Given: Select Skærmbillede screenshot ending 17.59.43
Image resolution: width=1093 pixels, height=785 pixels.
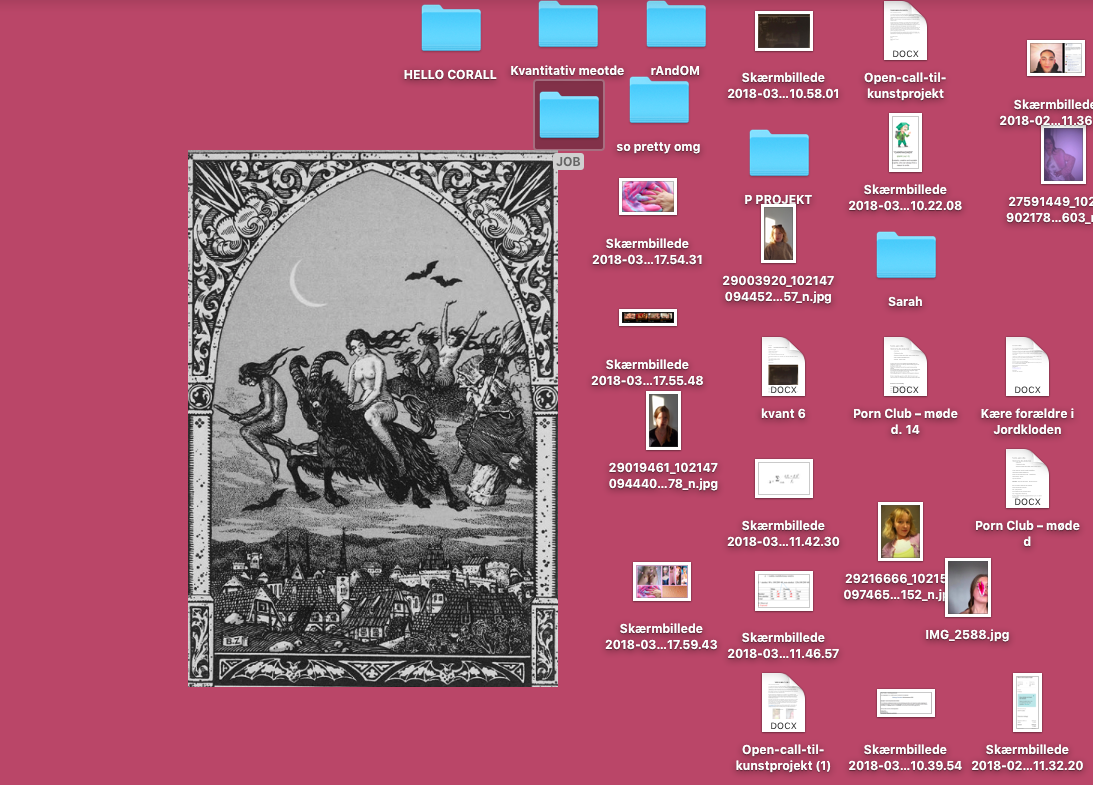Looking at the screenshot, I should click(x=661, y=581).
